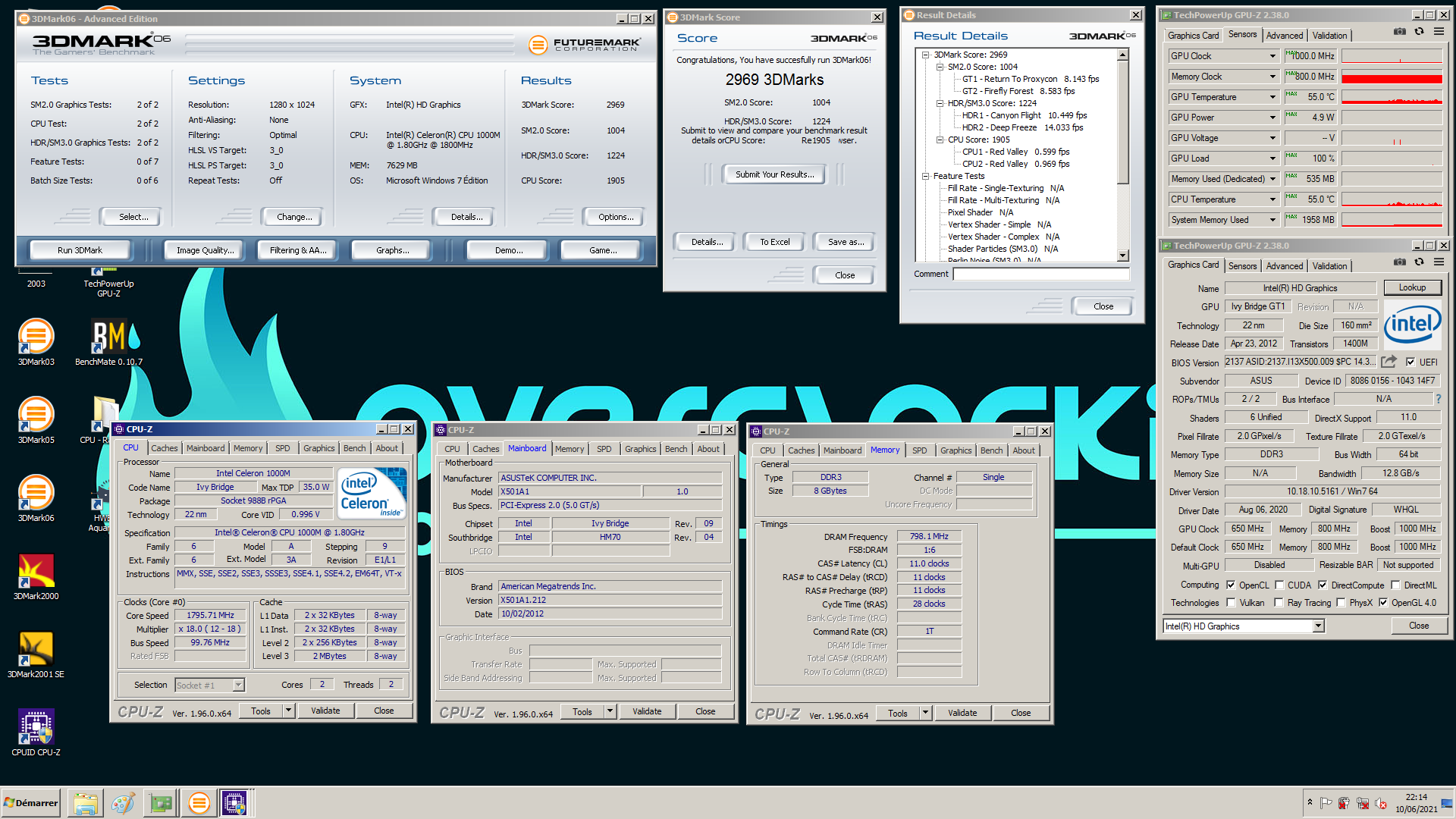Click the Intel logo in GPU-Z
Viewport: 1456px width, 819px height.
click(x=1412, y=325)
